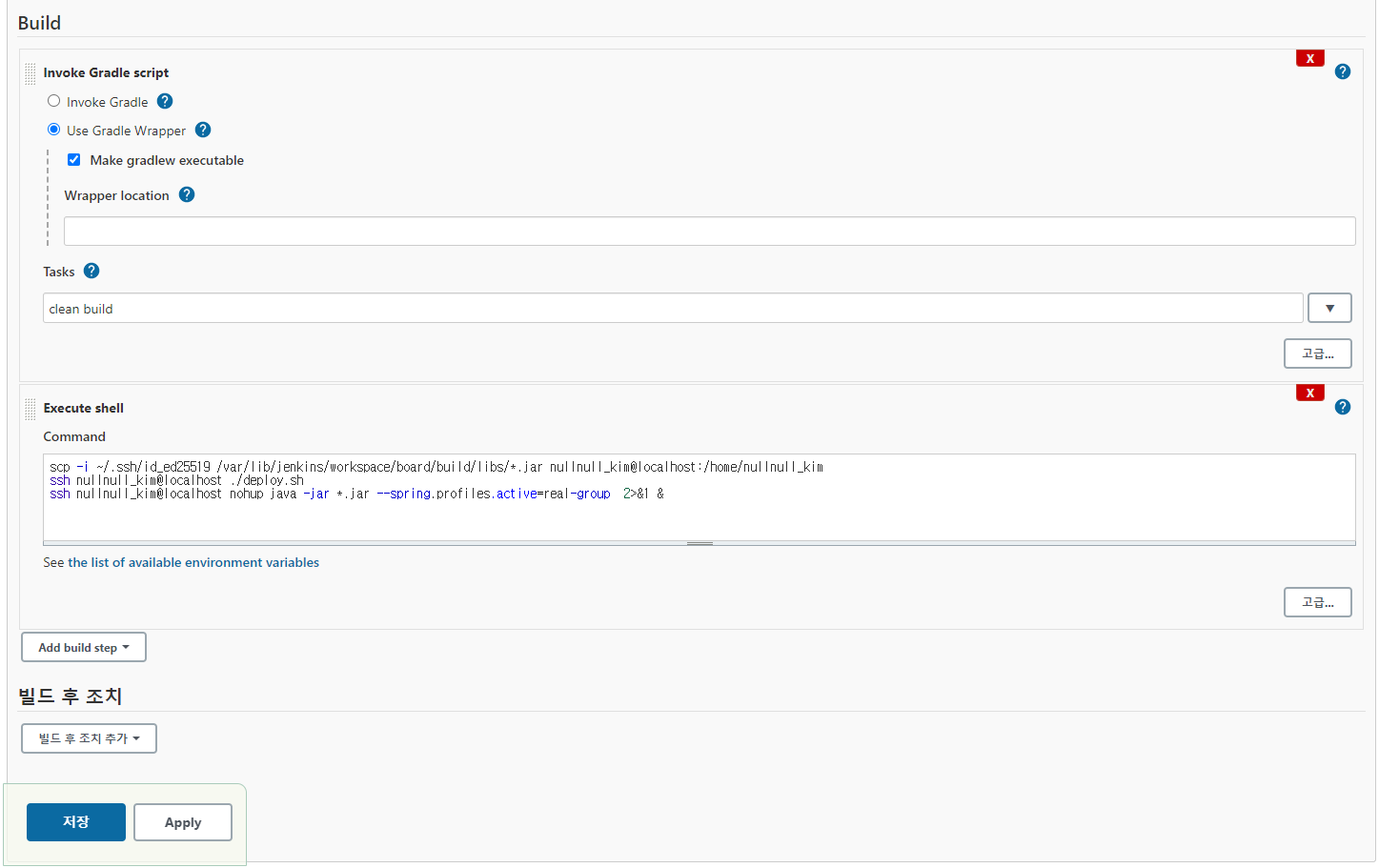Click the Build section heading
The height and width of the screenshot is (868, 1379).
pyautogui.click(x=39, y=23)
